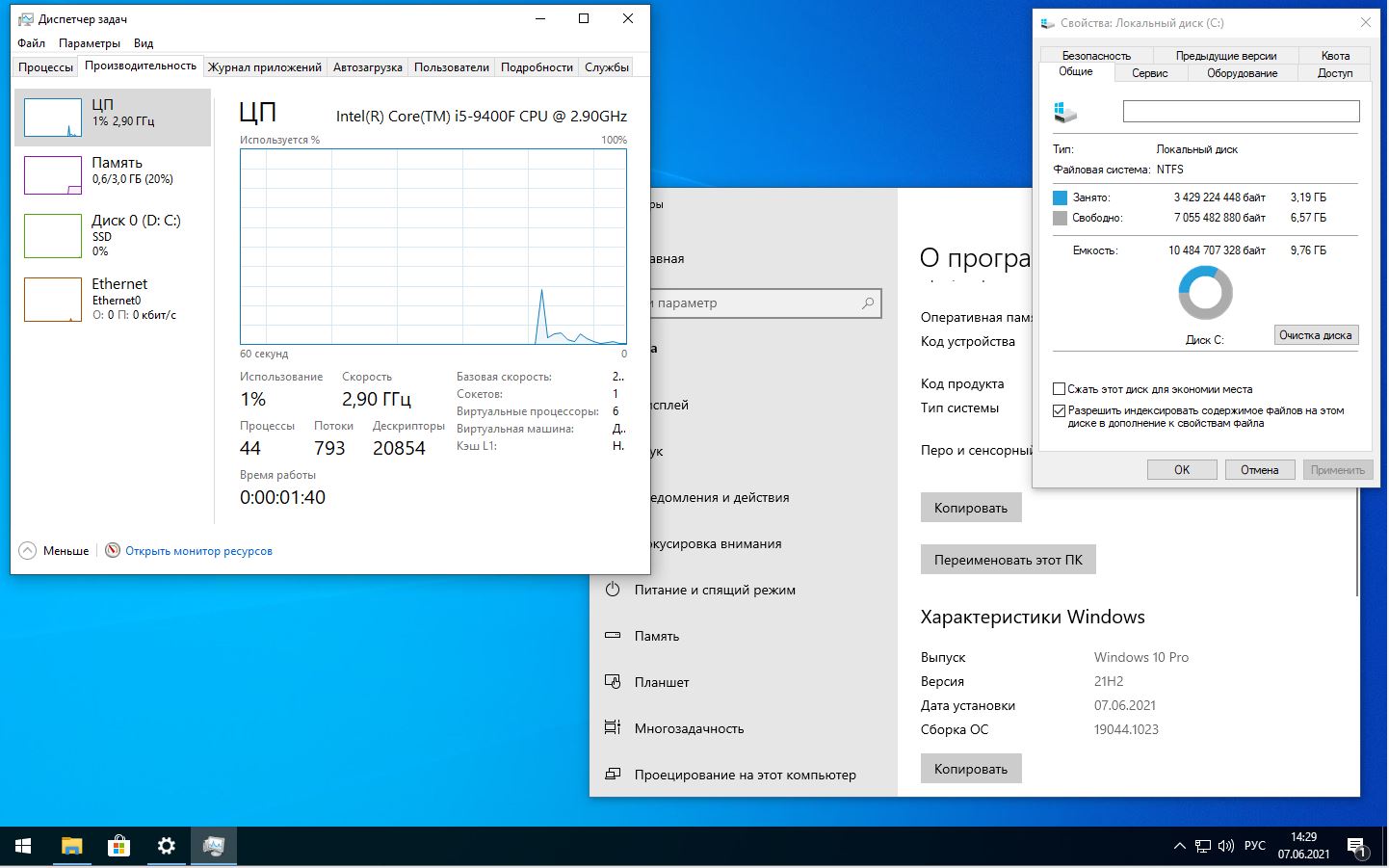Open the Предыдущие версии tab

click(x=1225, y=56)
